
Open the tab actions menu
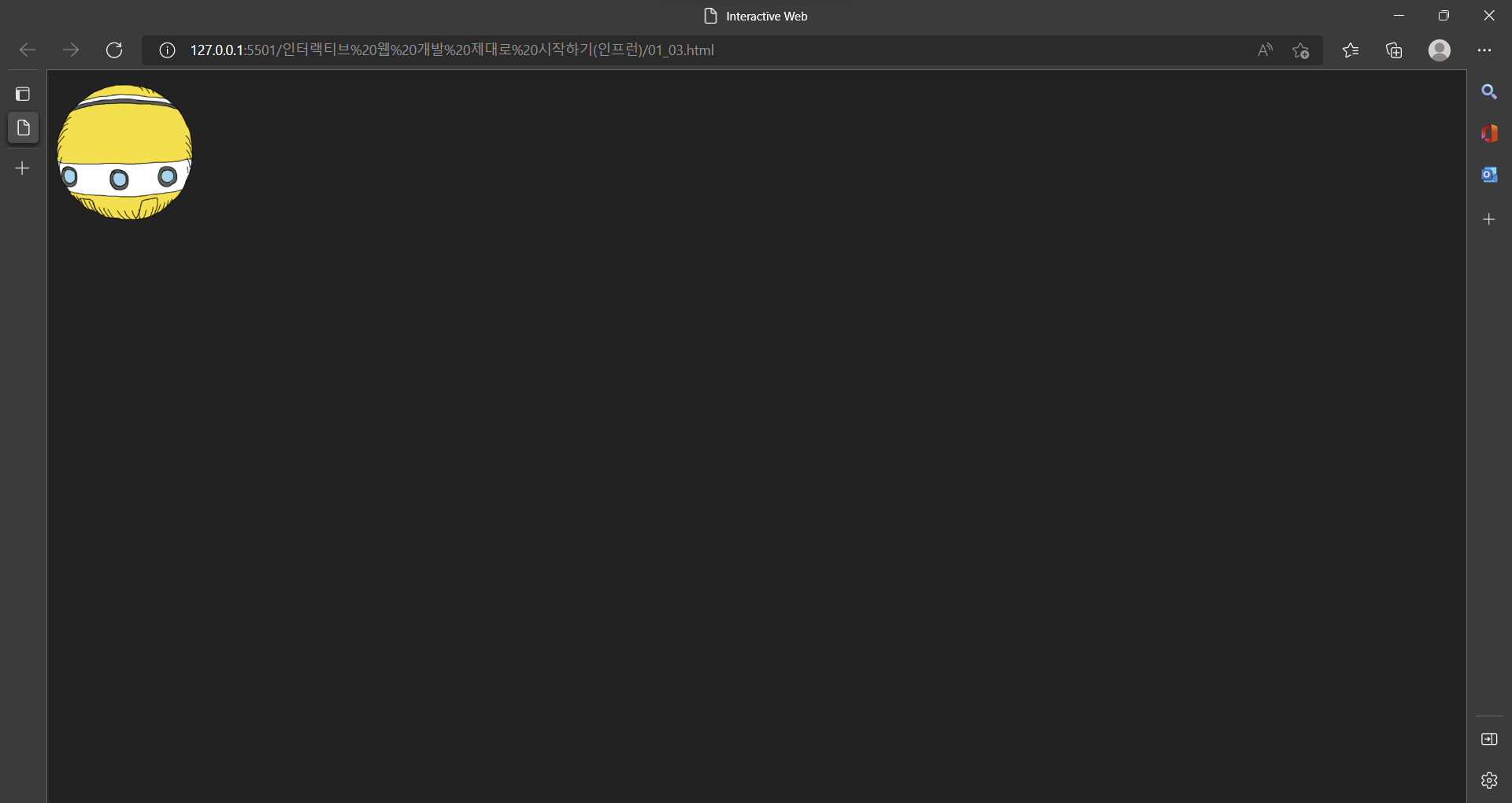[23, 94]
